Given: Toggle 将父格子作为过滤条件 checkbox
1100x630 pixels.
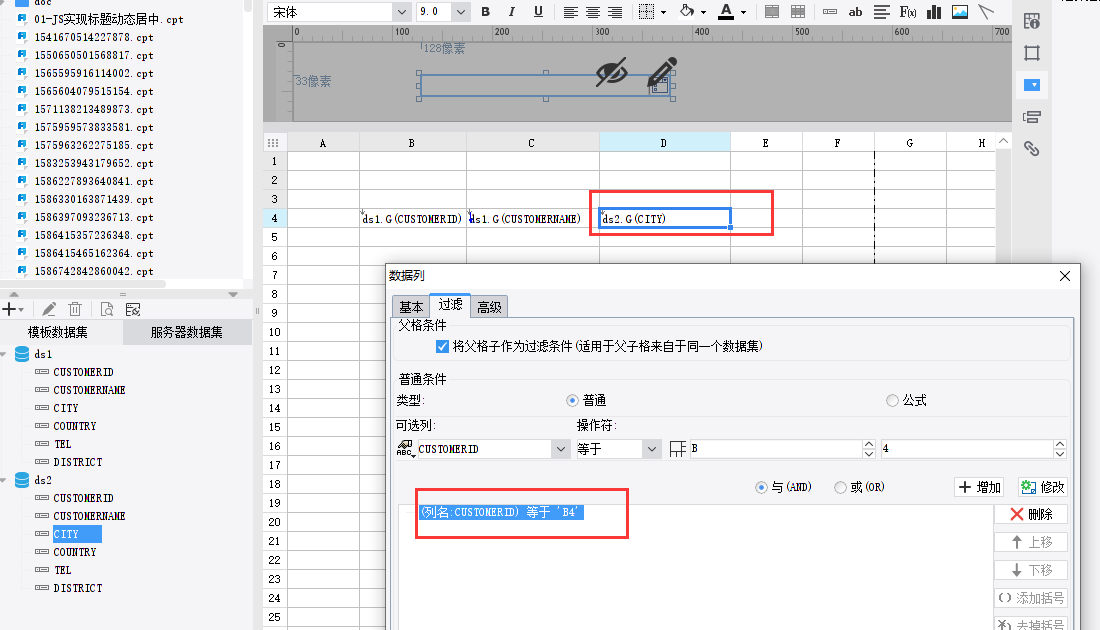Looking at the screenshot, I should pyautogui.click(x=442, y=346).
